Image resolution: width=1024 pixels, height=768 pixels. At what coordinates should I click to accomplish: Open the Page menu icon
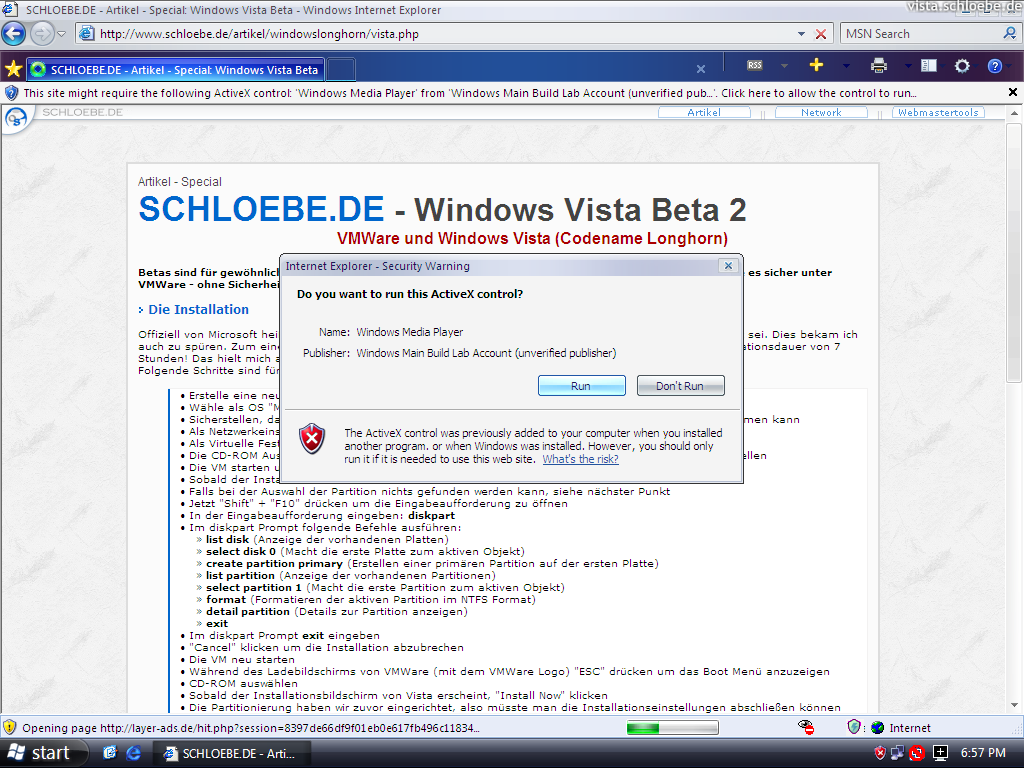point(929,65)
